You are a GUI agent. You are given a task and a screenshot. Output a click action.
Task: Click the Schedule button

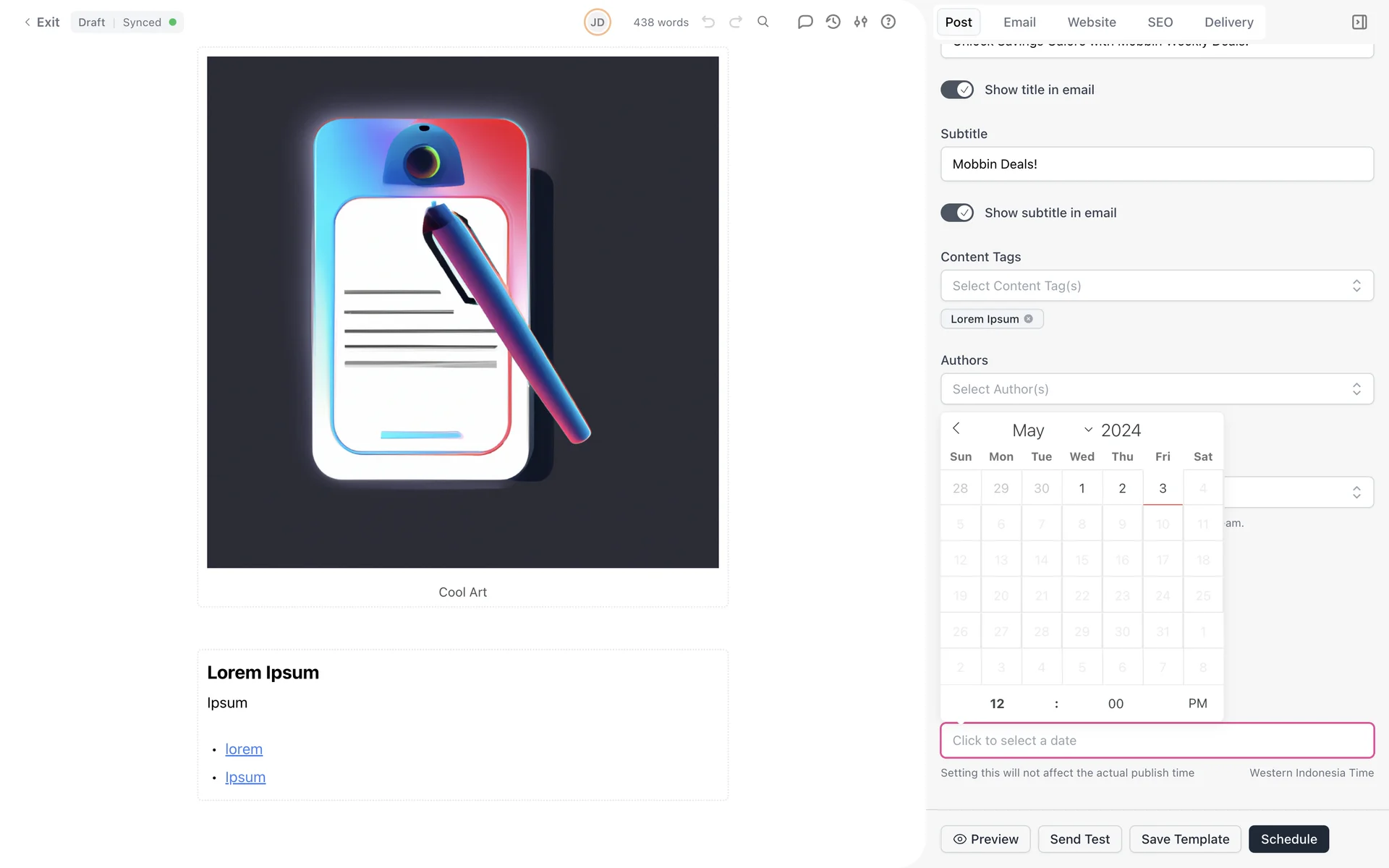[1288, 839]
